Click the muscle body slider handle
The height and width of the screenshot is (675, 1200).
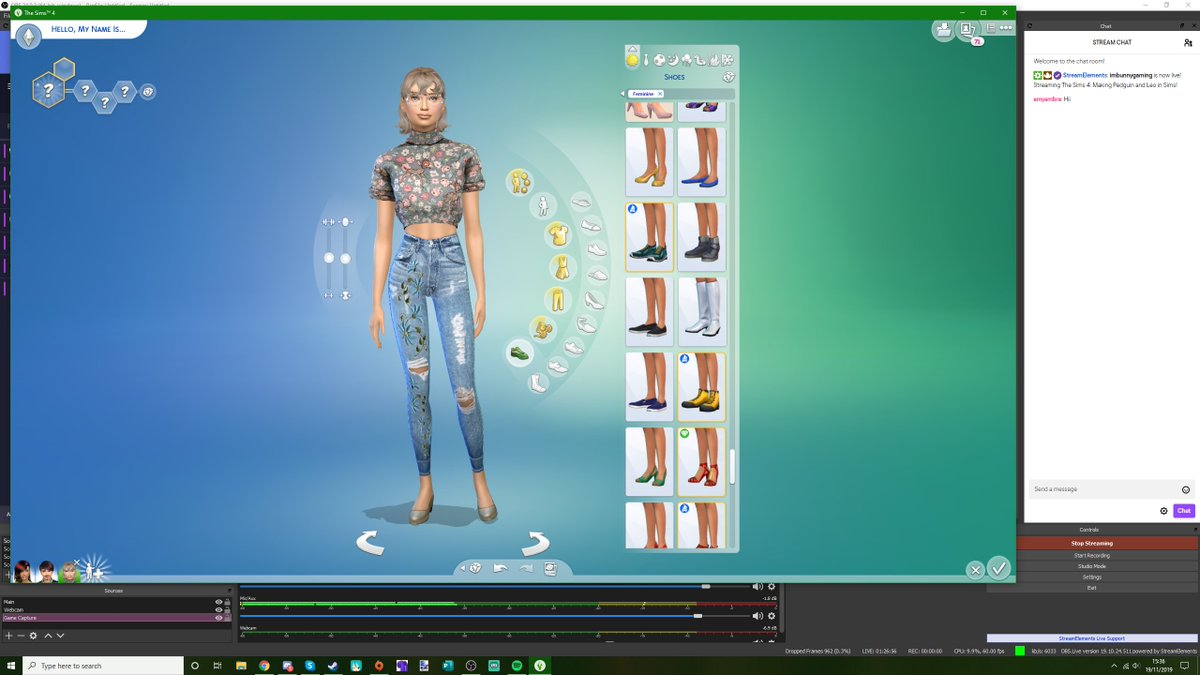329,258
